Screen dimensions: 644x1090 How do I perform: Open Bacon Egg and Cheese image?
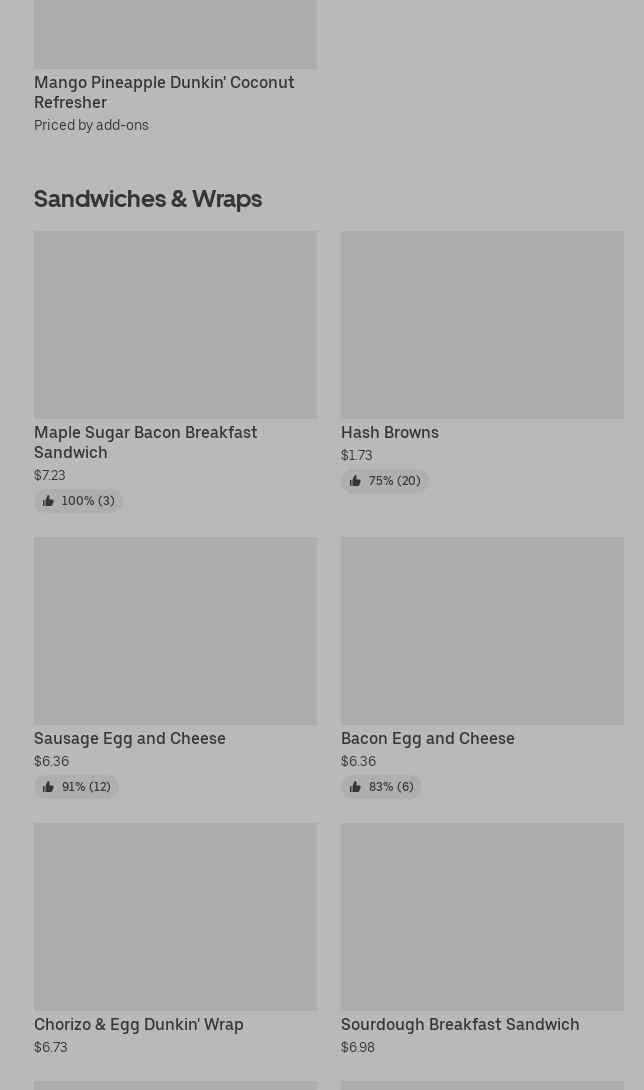click(x=482, y=631)
